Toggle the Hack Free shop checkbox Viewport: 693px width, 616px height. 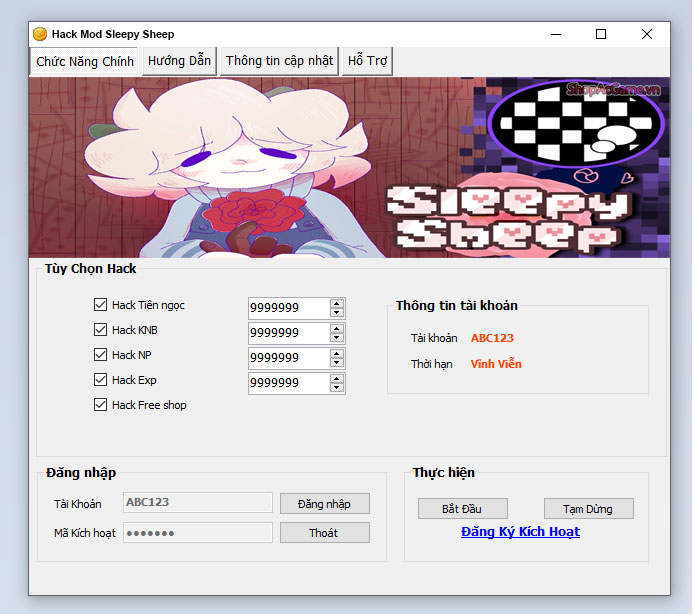coord(100,405)
